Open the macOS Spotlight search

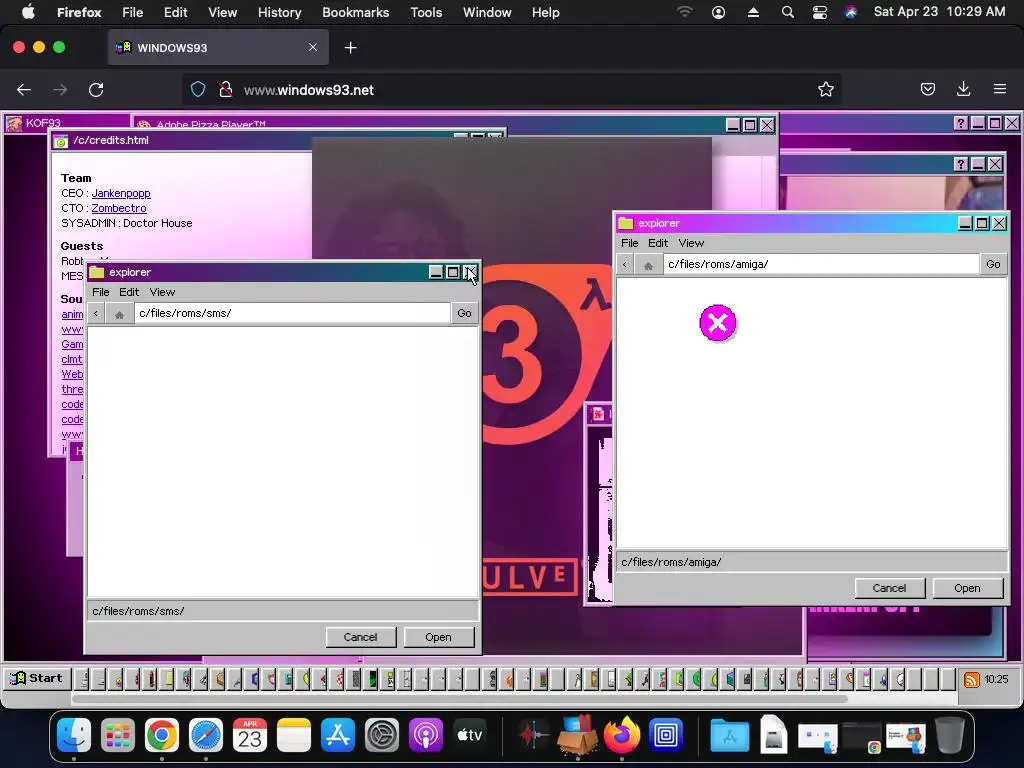pyautogui.click(x=788, y=12)
